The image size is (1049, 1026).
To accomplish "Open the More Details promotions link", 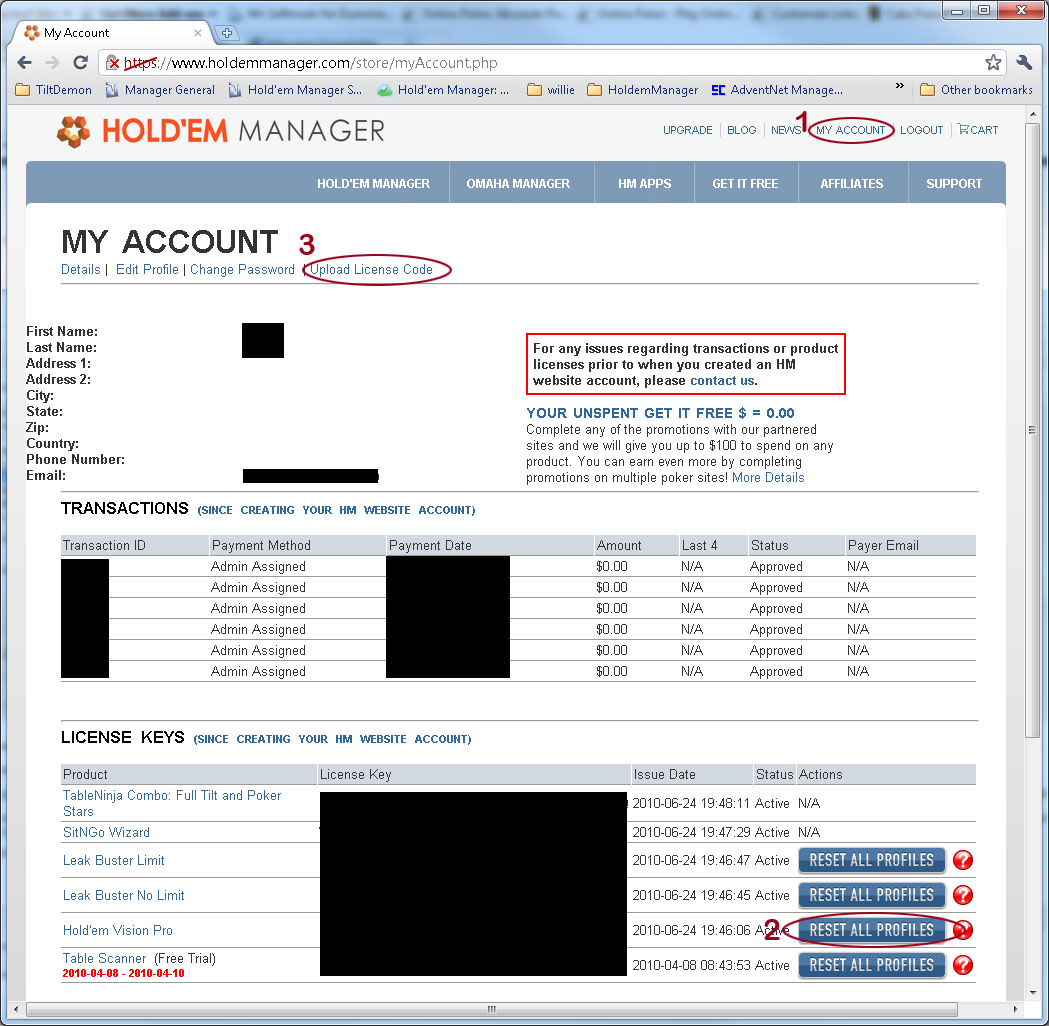I will tap(768, 478).
